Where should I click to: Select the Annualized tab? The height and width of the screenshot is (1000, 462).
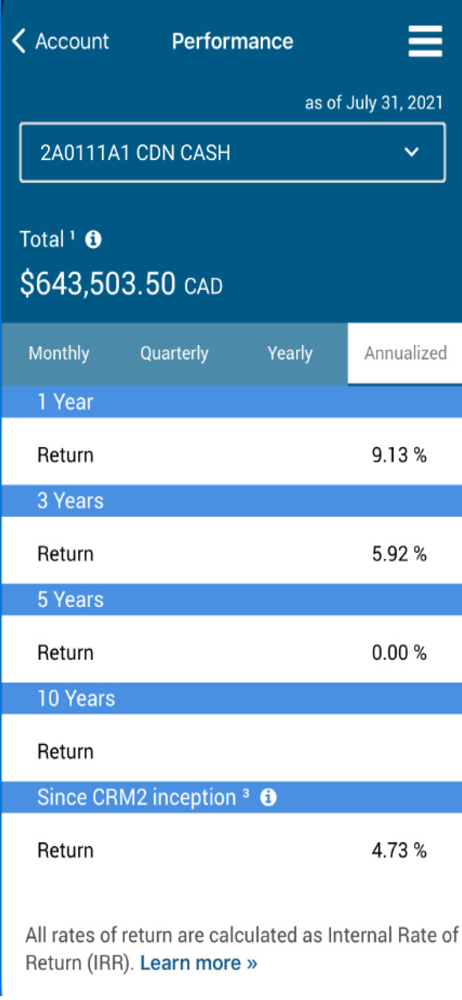(x=405, y=353)
